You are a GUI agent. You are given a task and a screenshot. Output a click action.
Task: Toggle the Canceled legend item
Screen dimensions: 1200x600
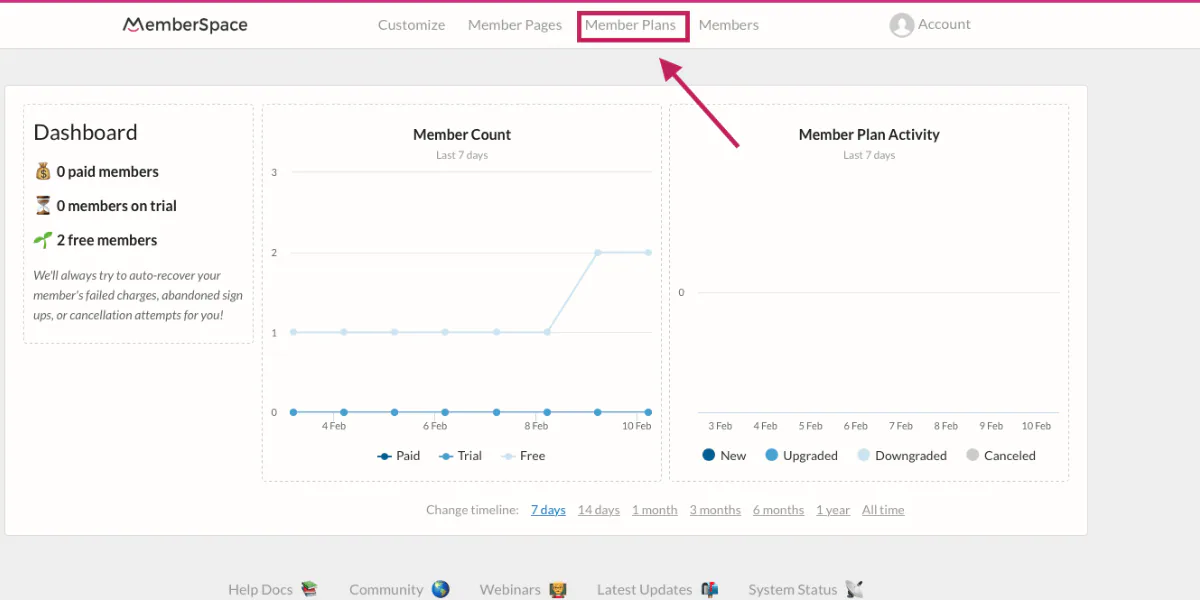(1000, 455)
